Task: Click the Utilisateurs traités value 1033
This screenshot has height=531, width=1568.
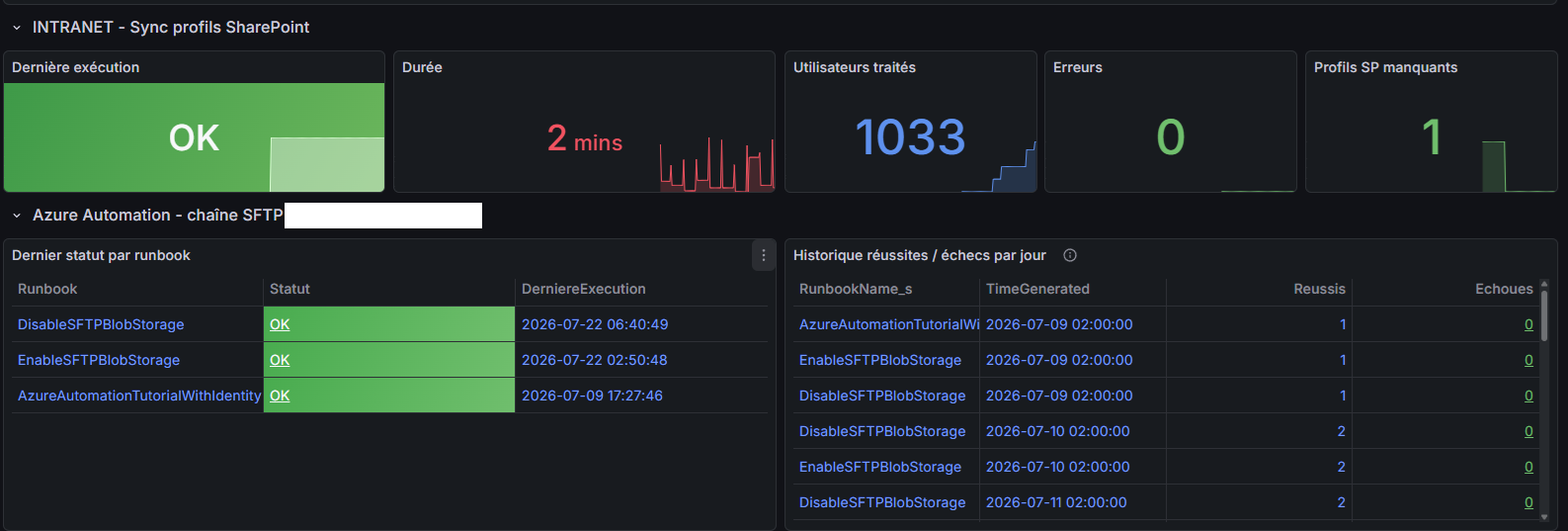Action: click(910, 137)
